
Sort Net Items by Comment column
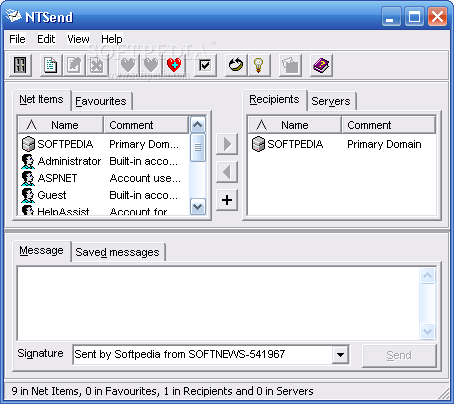click(146, 125)
